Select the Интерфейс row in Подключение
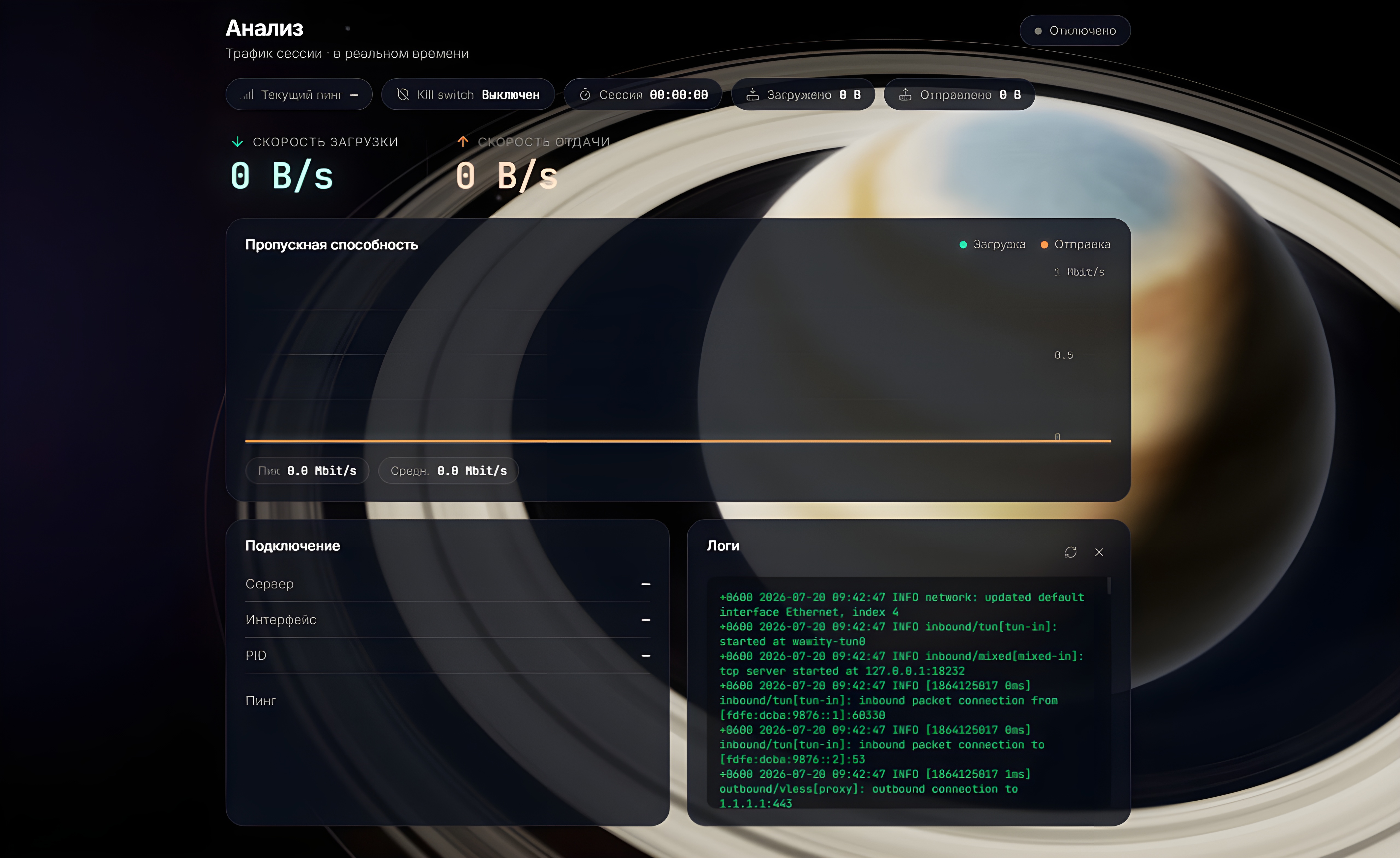 pyautogui.click(x=448, y=620)
